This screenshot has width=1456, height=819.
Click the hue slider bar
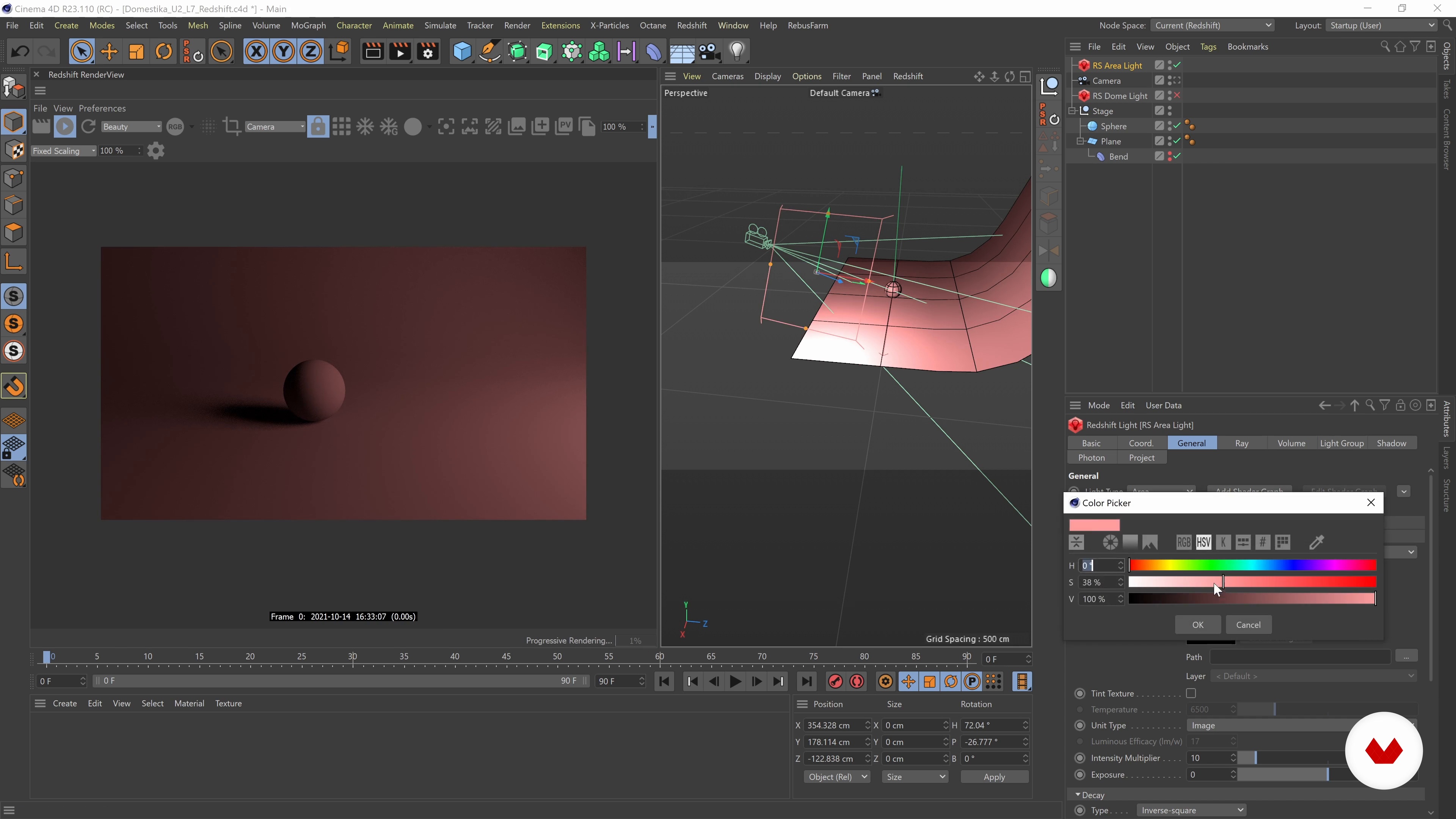click(1252, 565)
